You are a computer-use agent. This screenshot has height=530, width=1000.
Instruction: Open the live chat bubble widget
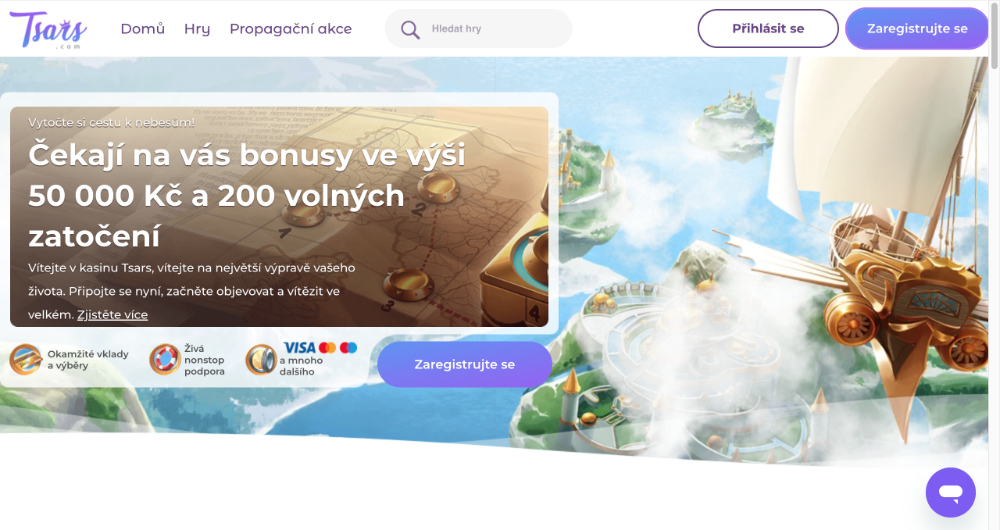[x=950, y=492]
